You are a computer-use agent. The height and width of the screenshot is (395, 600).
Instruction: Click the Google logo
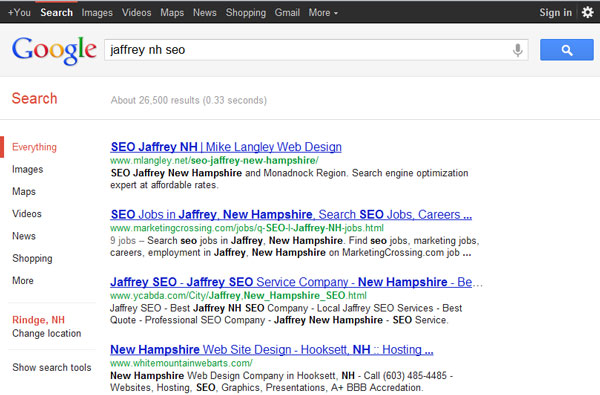point(54,51)
